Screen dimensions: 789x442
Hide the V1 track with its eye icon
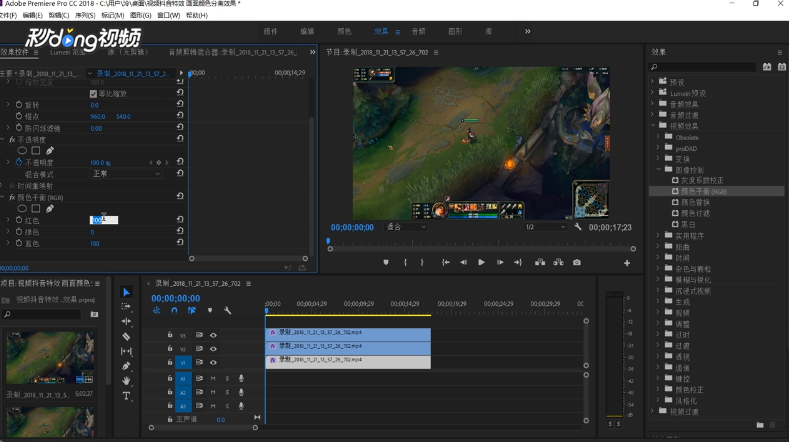click(x=213, y=362)
